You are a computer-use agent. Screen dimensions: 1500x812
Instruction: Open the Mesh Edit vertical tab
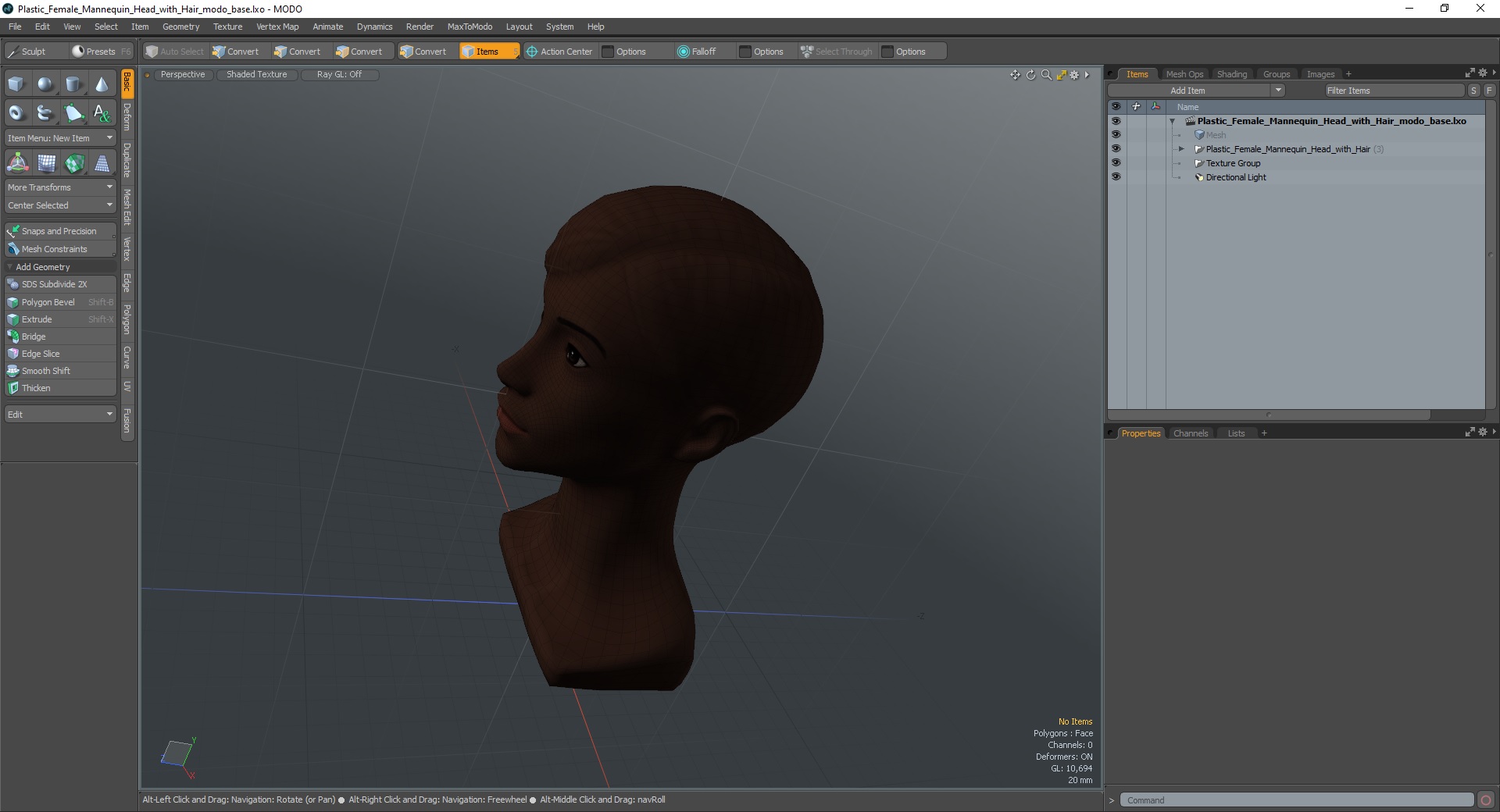coord(127,207)
